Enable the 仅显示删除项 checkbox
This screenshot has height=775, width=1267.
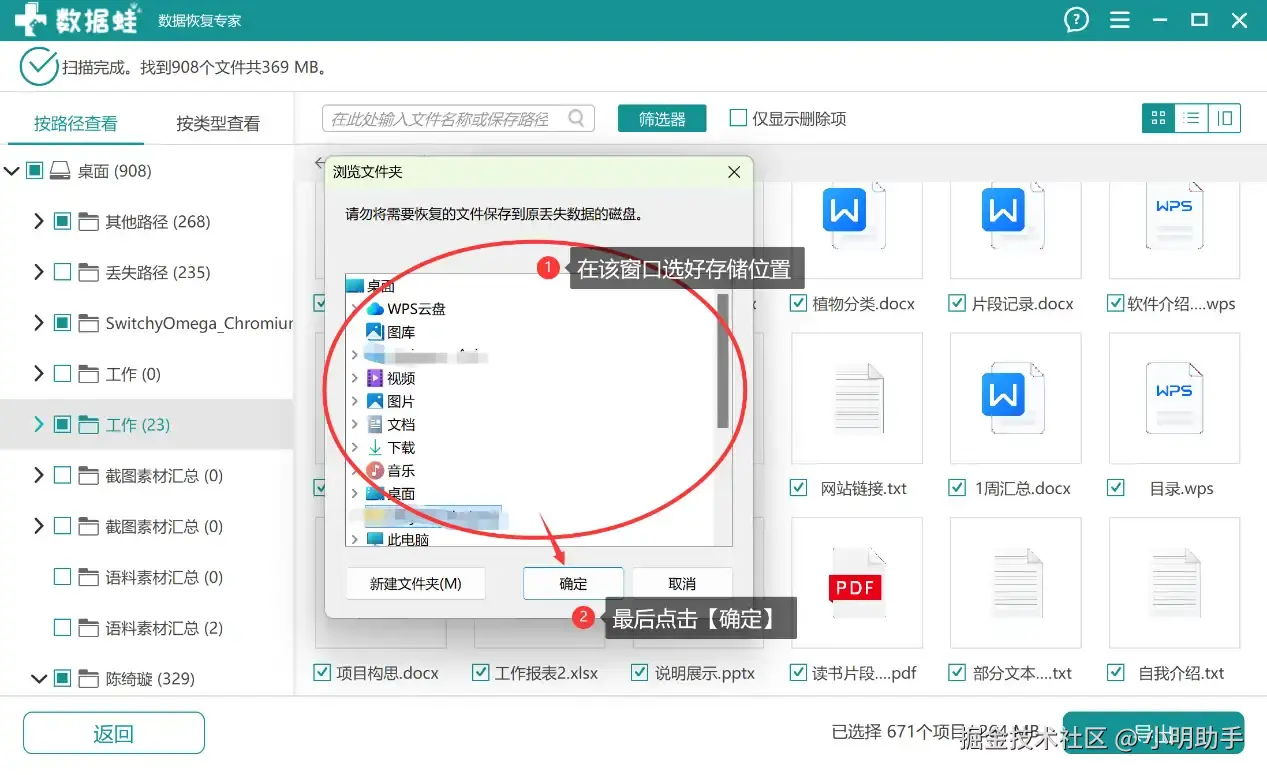click(x=738, y=118)
